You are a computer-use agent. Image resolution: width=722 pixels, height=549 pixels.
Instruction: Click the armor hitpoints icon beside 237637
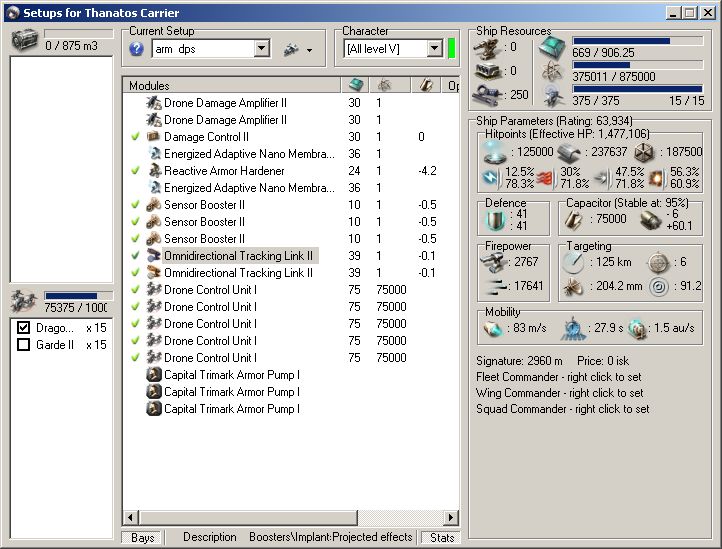tap(569, 152)
